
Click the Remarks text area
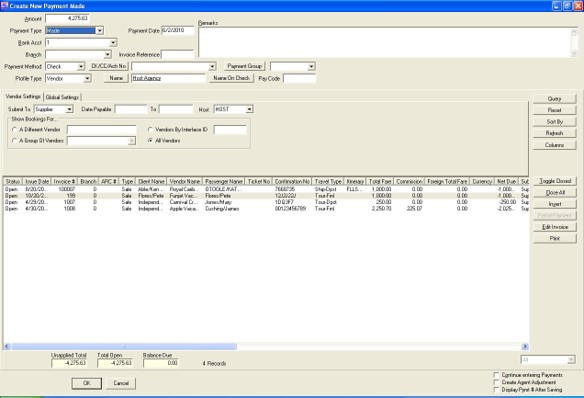(x=388, y=42)
